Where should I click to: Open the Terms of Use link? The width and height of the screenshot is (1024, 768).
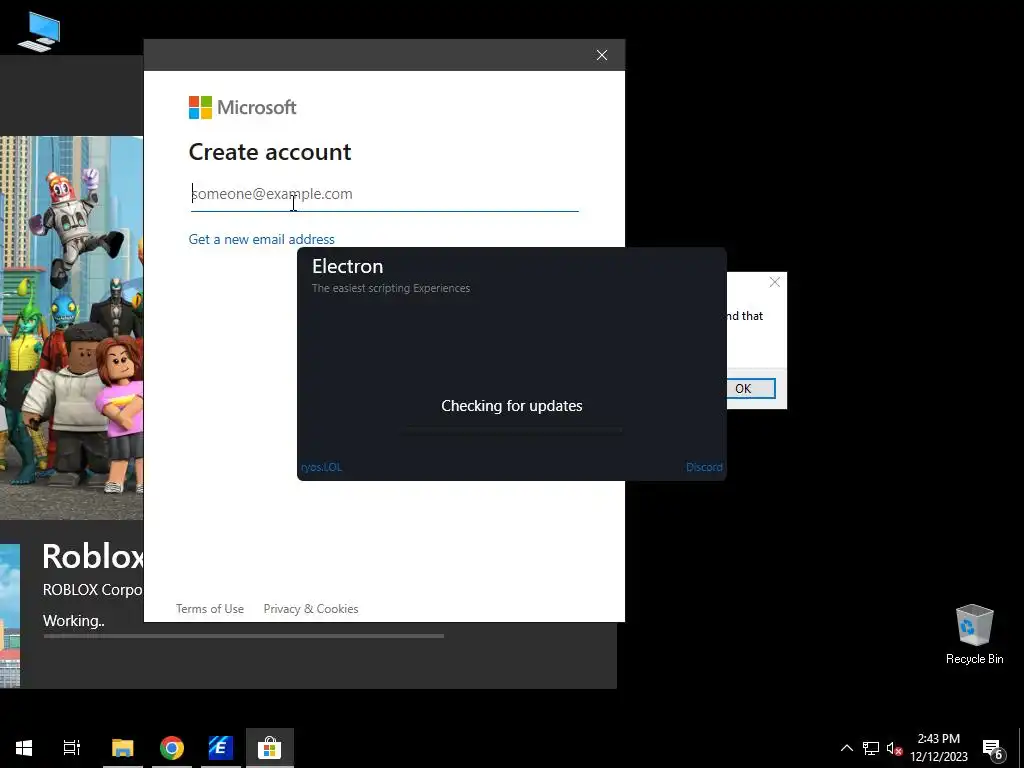click(210, 609)
